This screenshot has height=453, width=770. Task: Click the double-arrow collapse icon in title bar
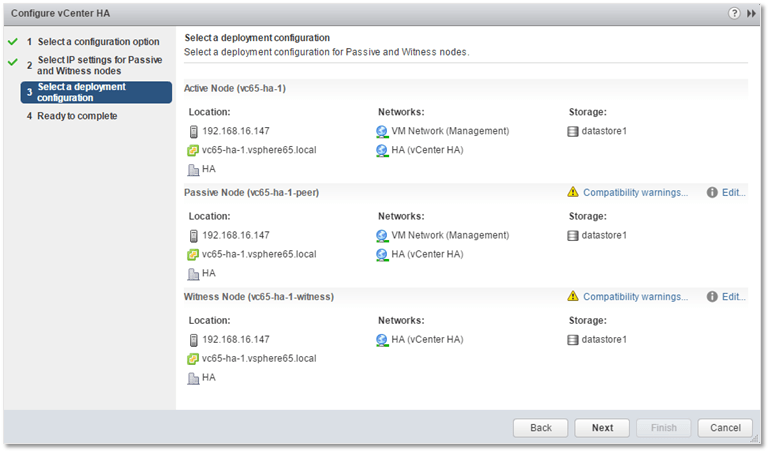point(751,13)
